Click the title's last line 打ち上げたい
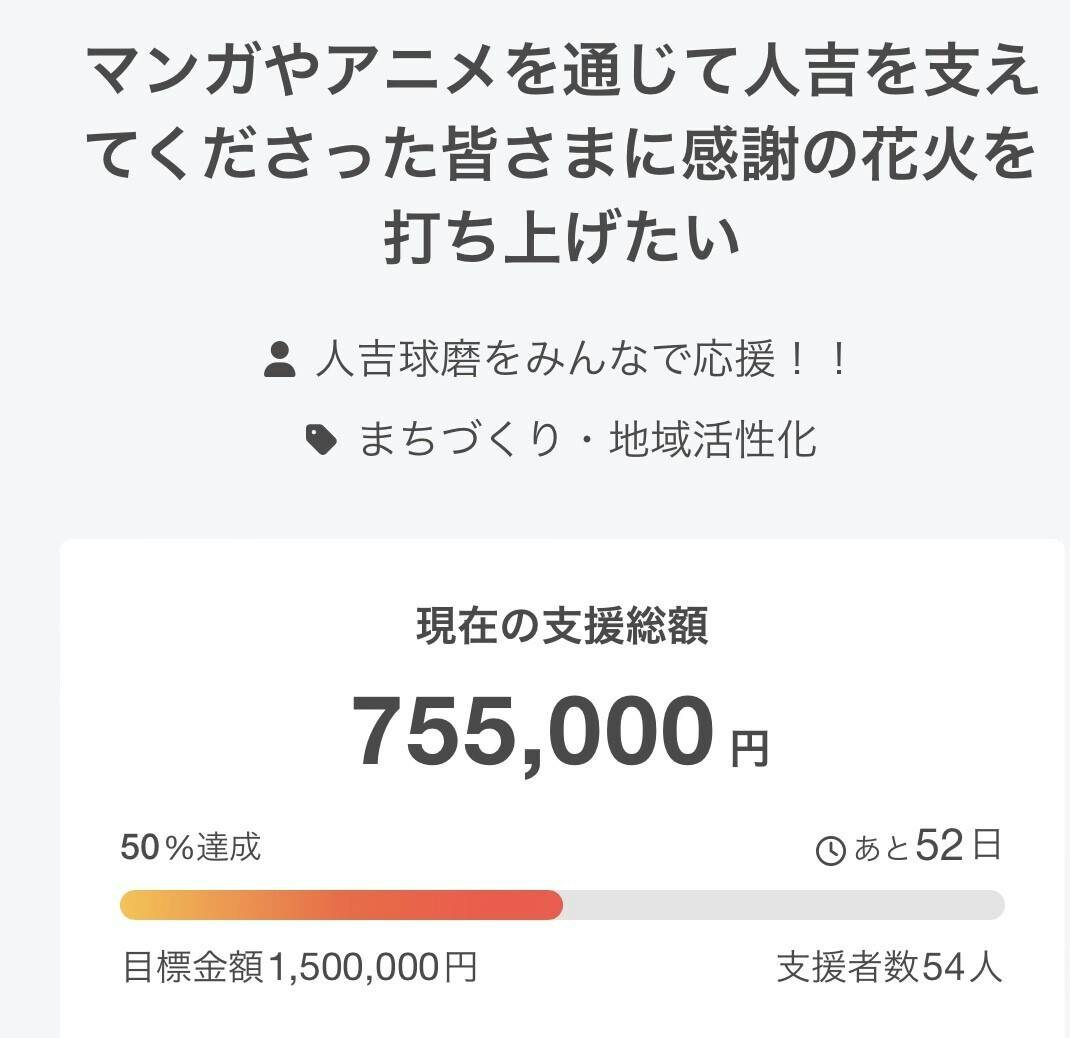The image size is (1070, 1038). pyautogui.click(x=563, y=238)
